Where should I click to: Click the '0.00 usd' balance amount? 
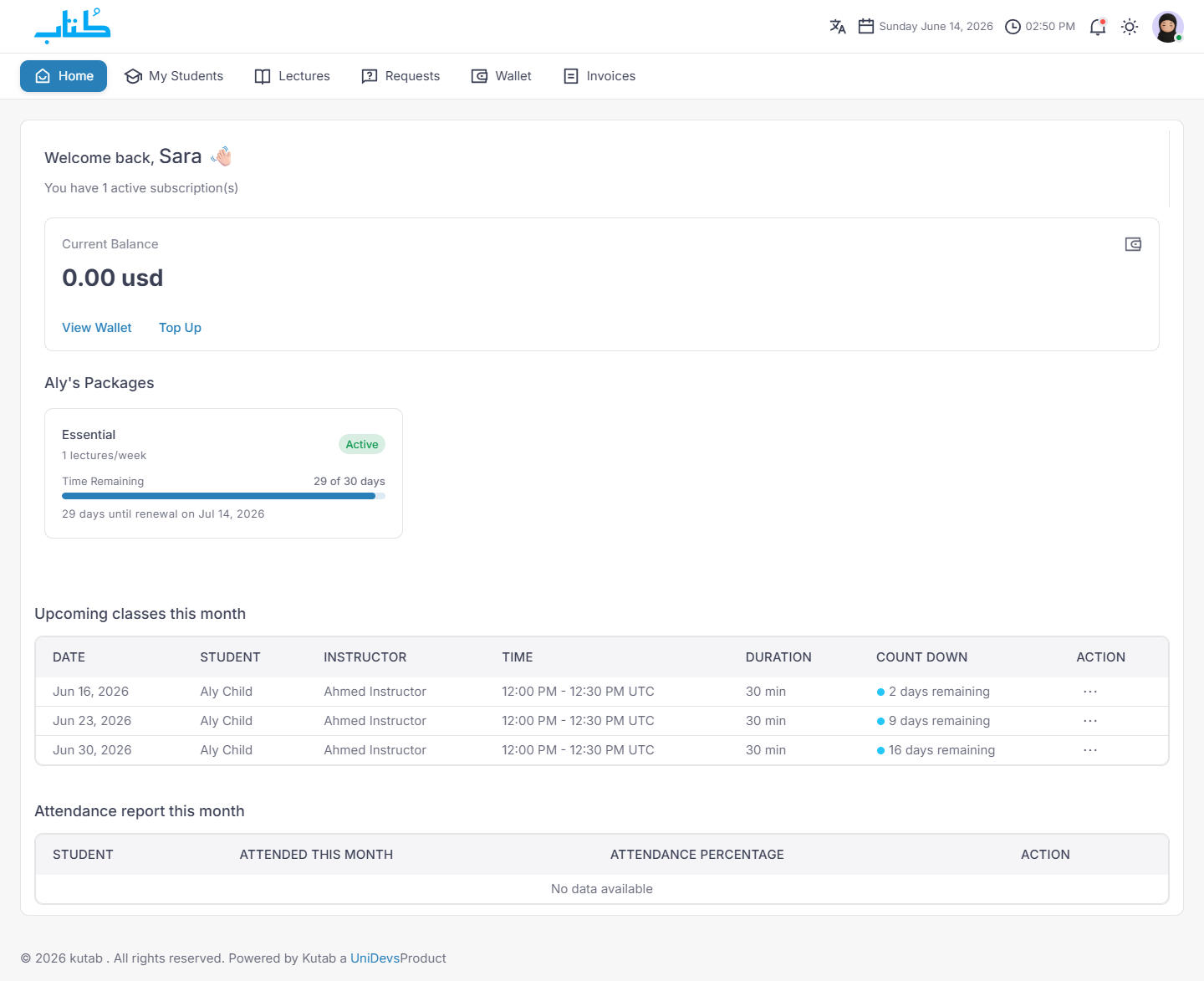tap(112, 278)
